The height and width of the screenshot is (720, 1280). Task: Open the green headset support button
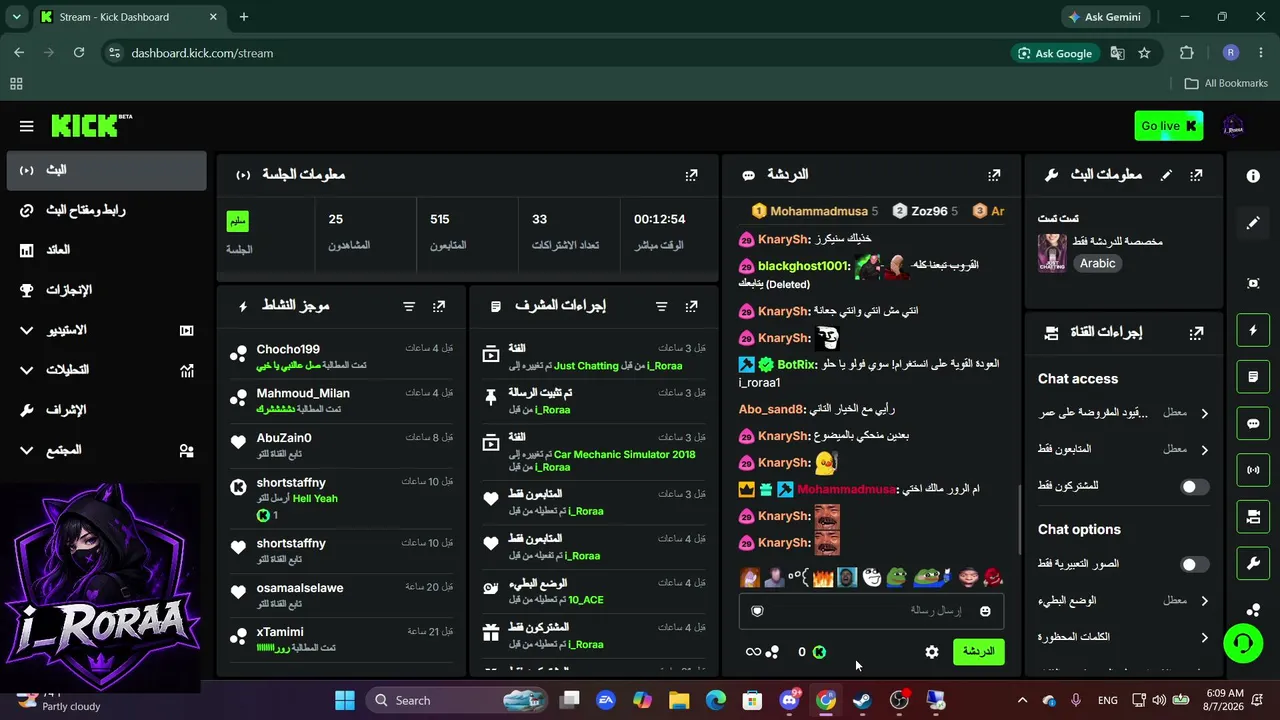click(1243, 642)
